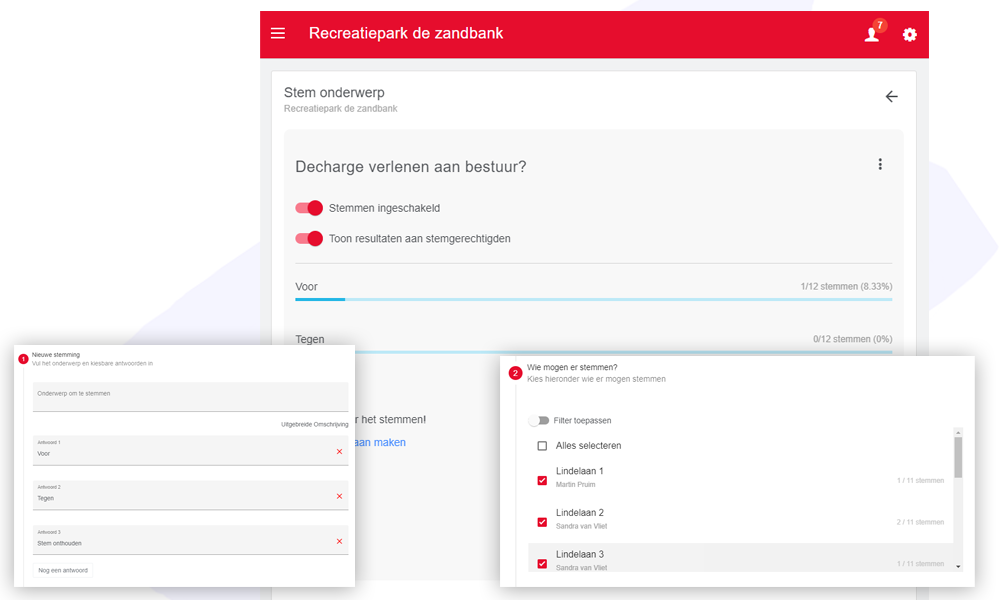The height and width of the screenshot is (600, 1000).
Task: Click the Nog een antwoord button
Action: [62, 570]
